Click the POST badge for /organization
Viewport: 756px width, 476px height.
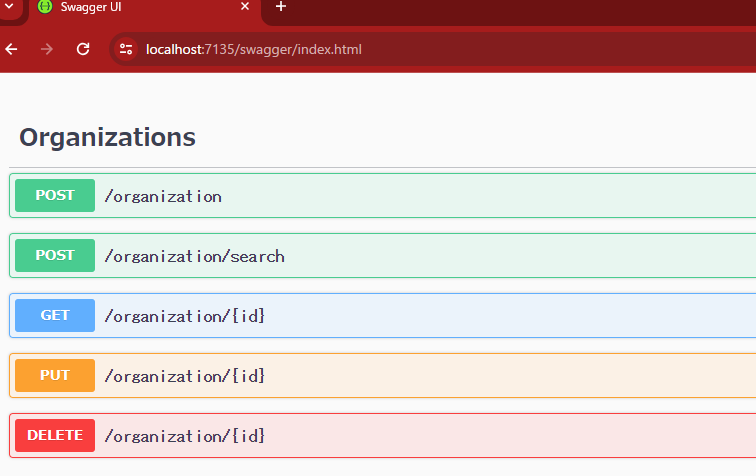(x=55, y=195)
